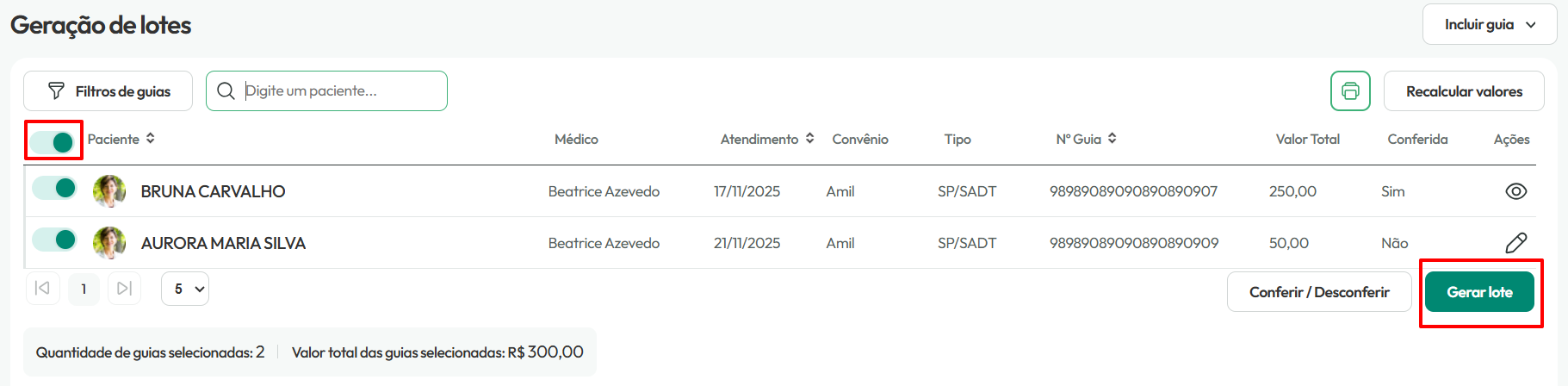The width and height of the screenshot is (1568, 386).
Task: Go to last page of results
Action: tap(124, 289)
